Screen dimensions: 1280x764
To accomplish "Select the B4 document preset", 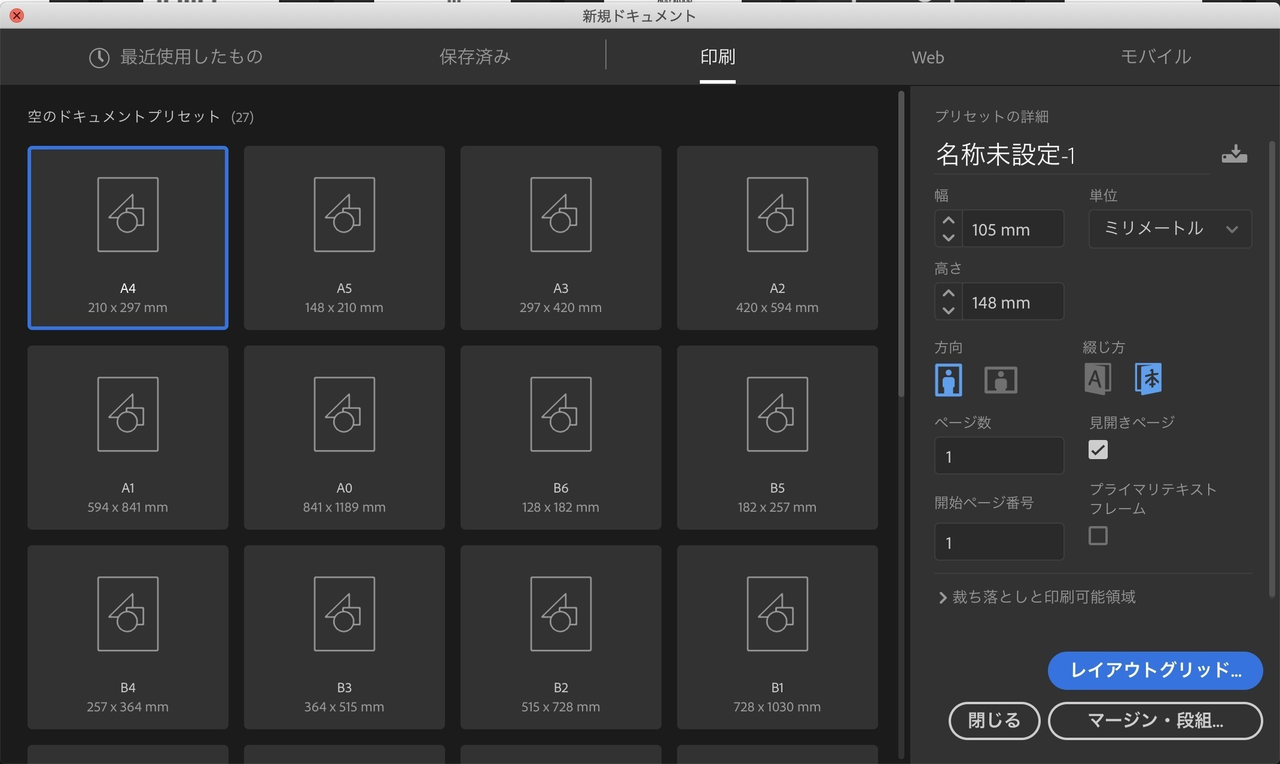I will pyautogui.click(x=128, y=637).
